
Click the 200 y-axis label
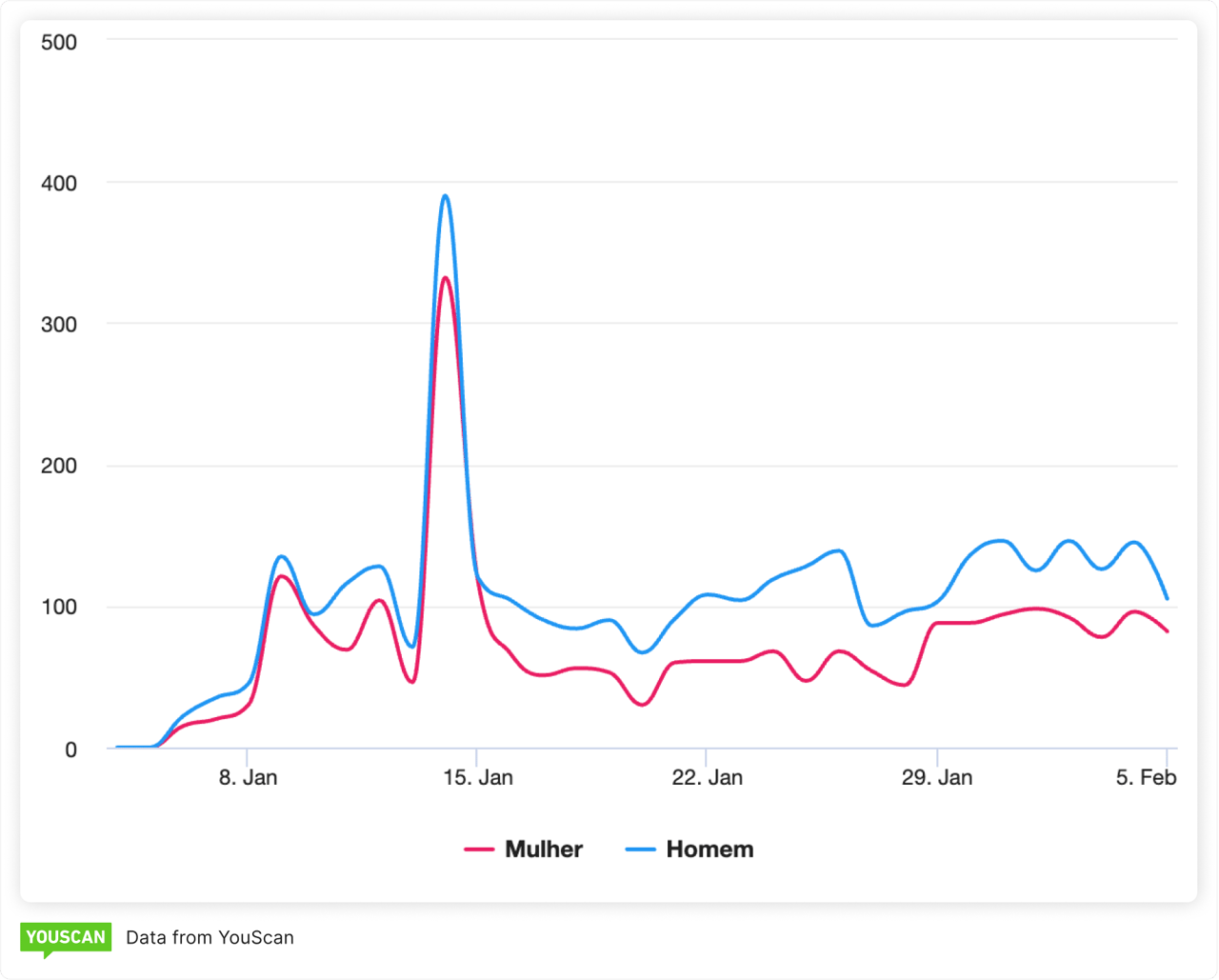click(x=59, y=466)
